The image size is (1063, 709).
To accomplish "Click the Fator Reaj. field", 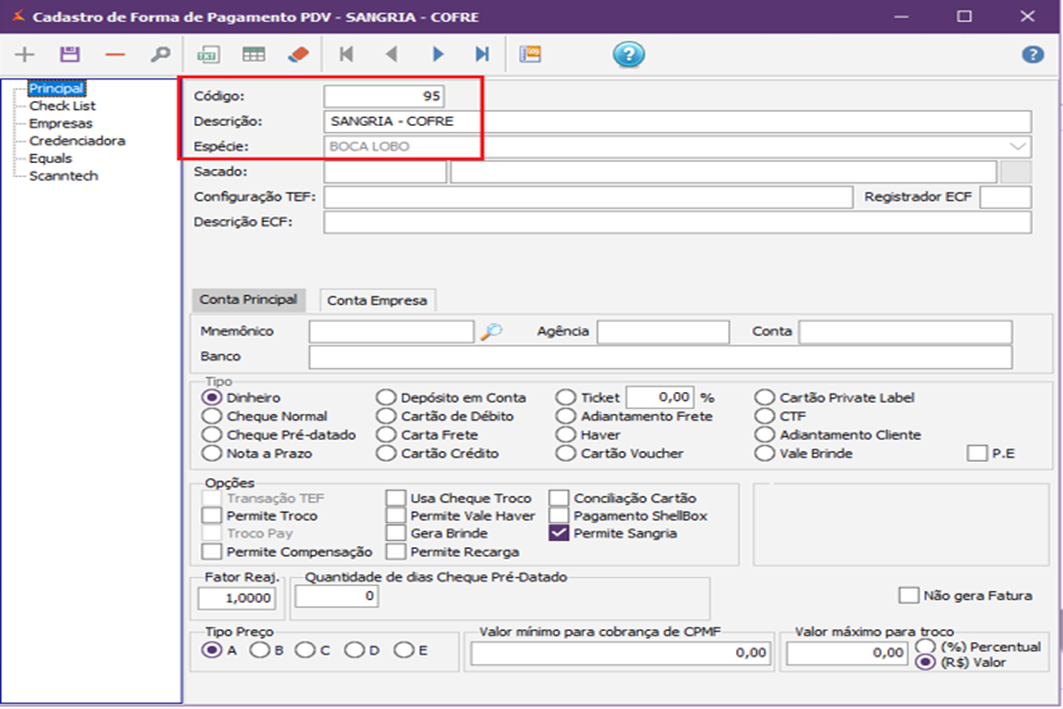I will [x=237, y=598].
